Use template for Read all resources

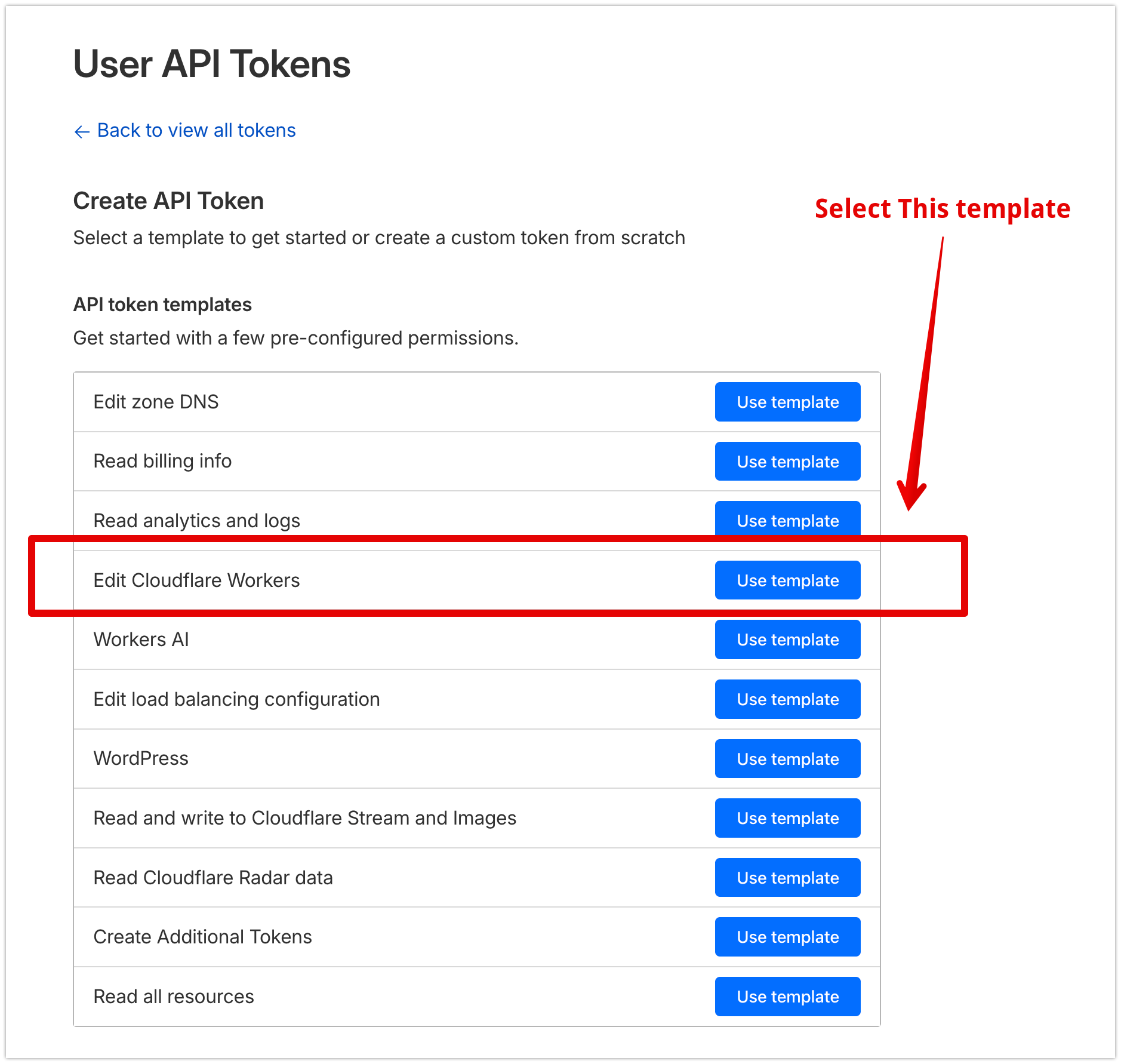pyautogui.click(x=787, y=996)
